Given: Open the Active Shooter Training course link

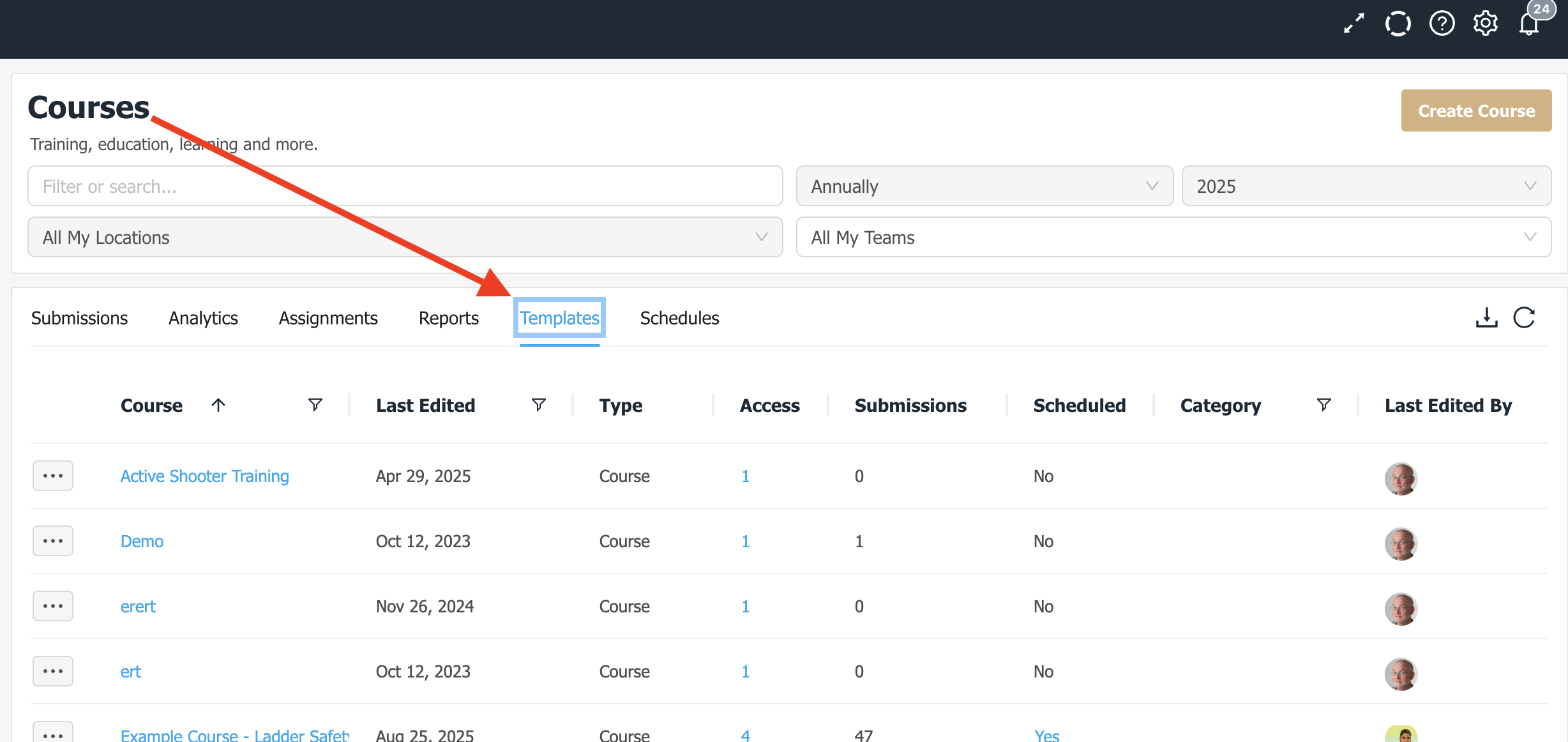Looking at the screenshot, I should pos(204,476).
